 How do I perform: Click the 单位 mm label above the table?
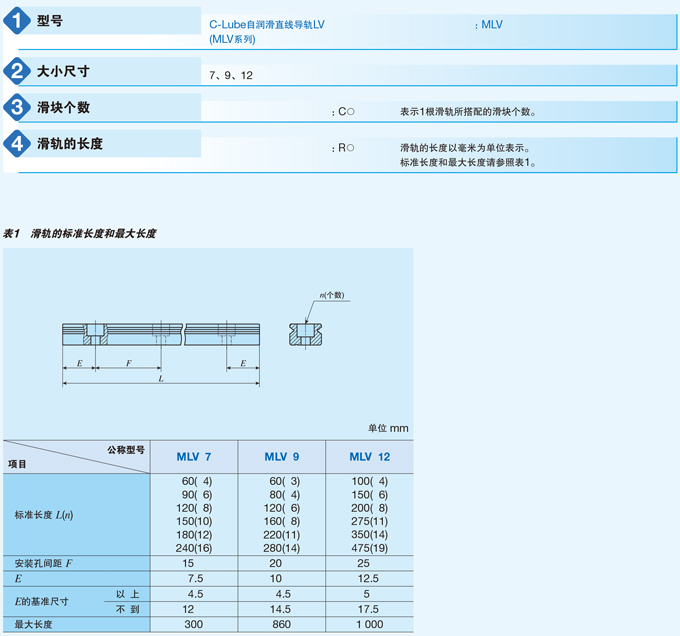click(388, 428)
